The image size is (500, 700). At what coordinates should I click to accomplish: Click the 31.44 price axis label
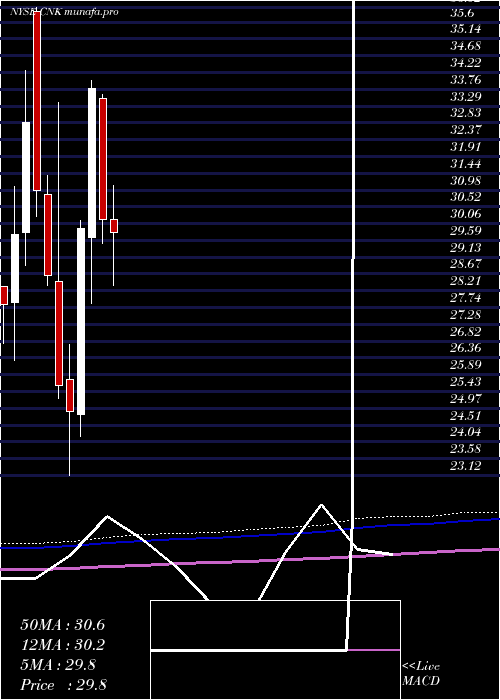(466, 164)
